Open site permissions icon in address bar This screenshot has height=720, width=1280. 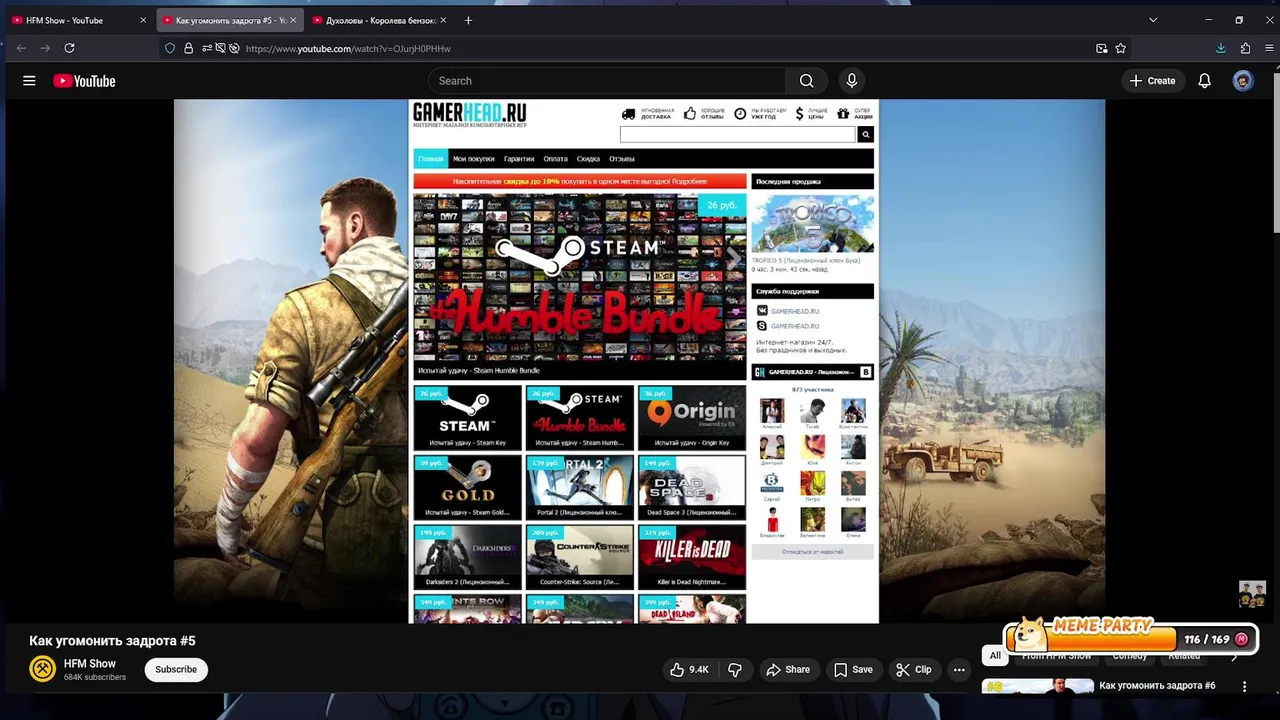point(207,48)
